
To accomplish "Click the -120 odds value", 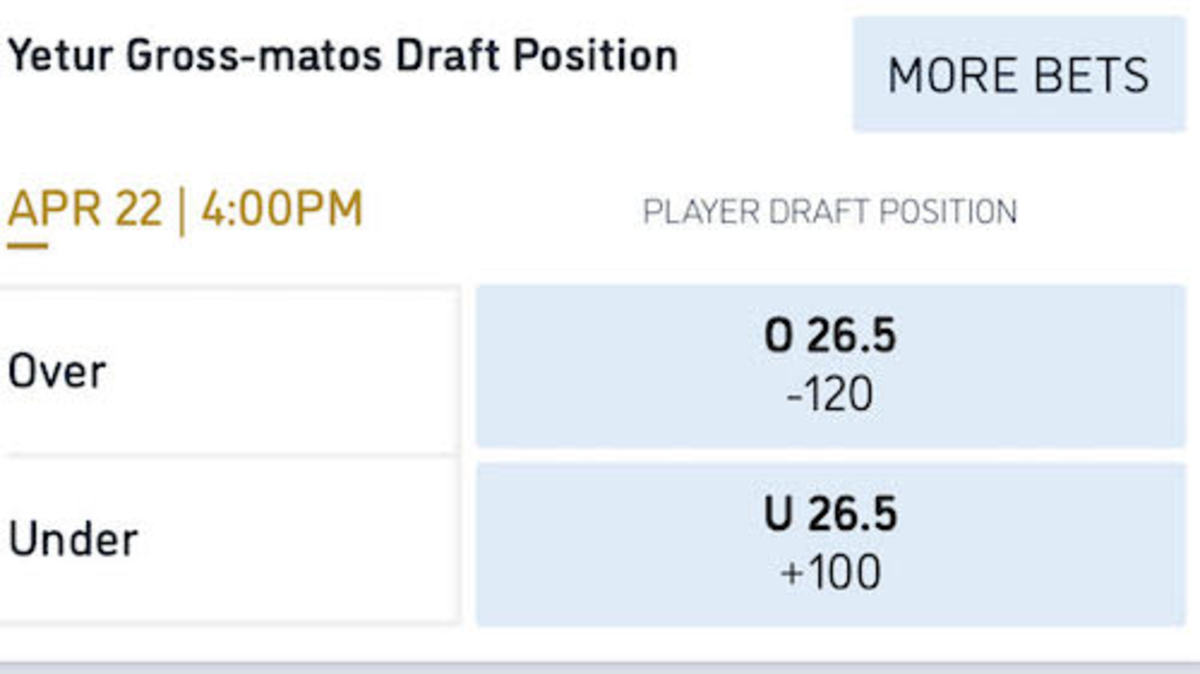I will coord(829,396).
